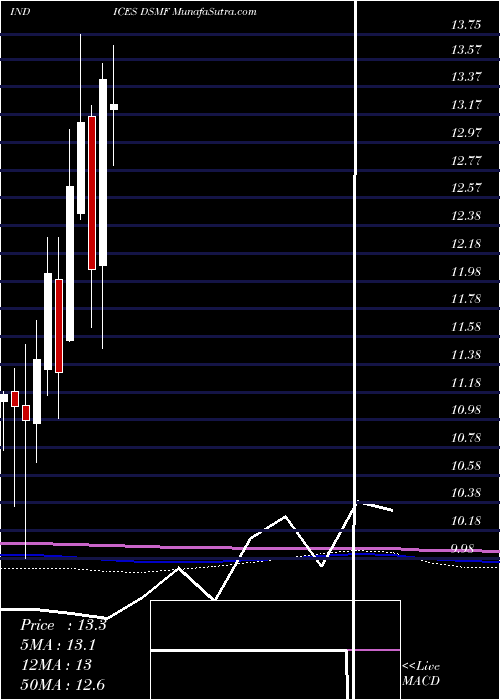500x700 pixels.
Task: Click the 10.38 price axis label
Action: pyautogui.click(x=466, y=493)
